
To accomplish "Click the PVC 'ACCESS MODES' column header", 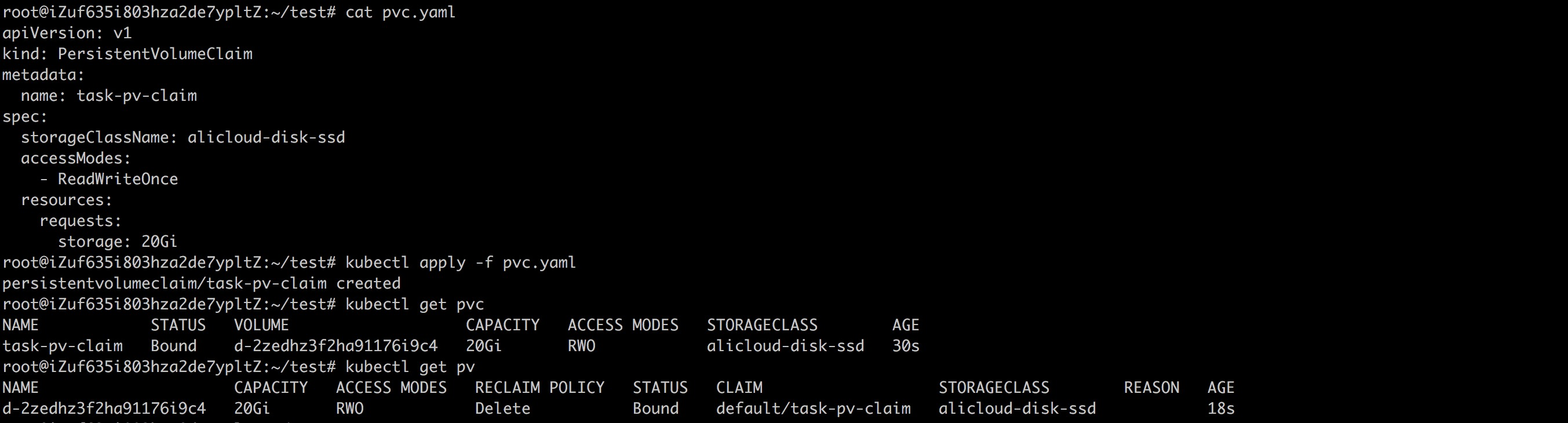I will [x=623, y=325].
